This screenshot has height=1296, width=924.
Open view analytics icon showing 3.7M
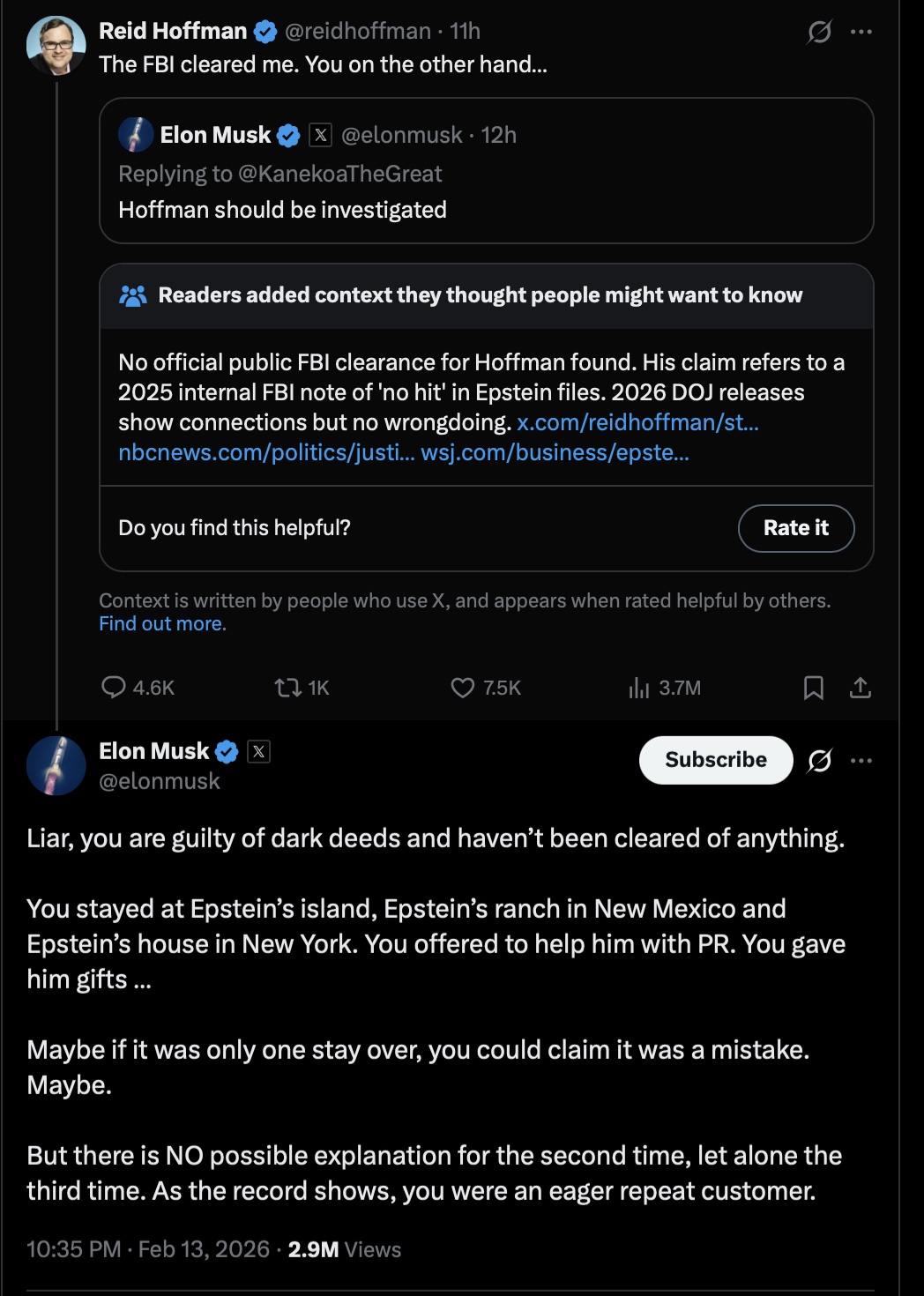(639, 687)
